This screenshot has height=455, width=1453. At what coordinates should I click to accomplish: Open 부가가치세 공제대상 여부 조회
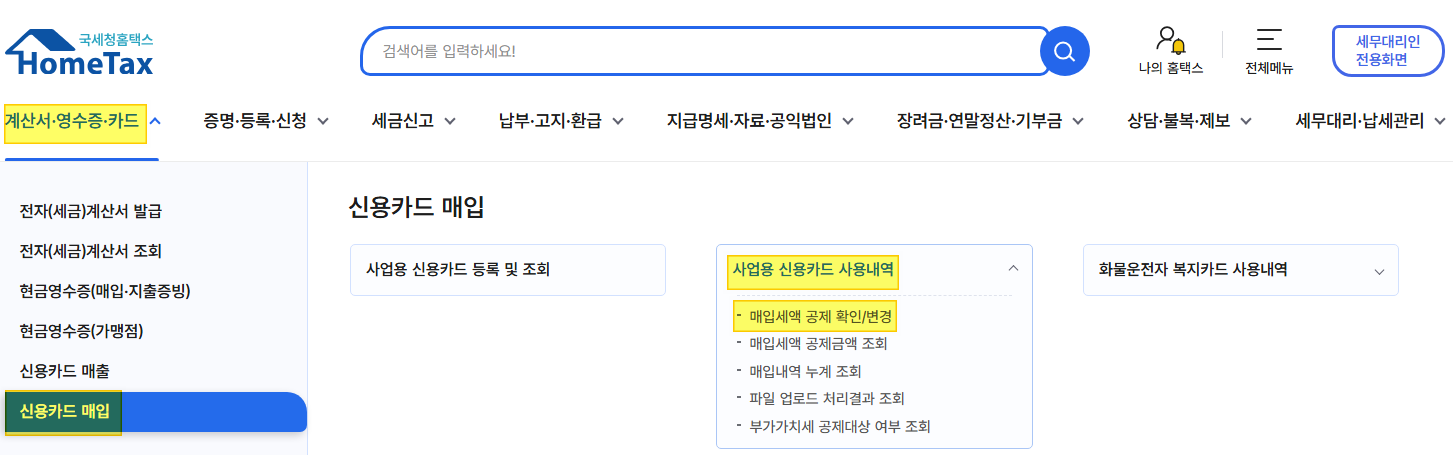tap(839, 426)
